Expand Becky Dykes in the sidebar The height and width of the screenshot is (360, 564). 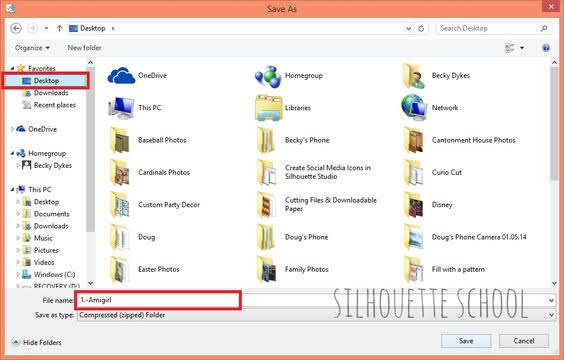coord(18,165)
